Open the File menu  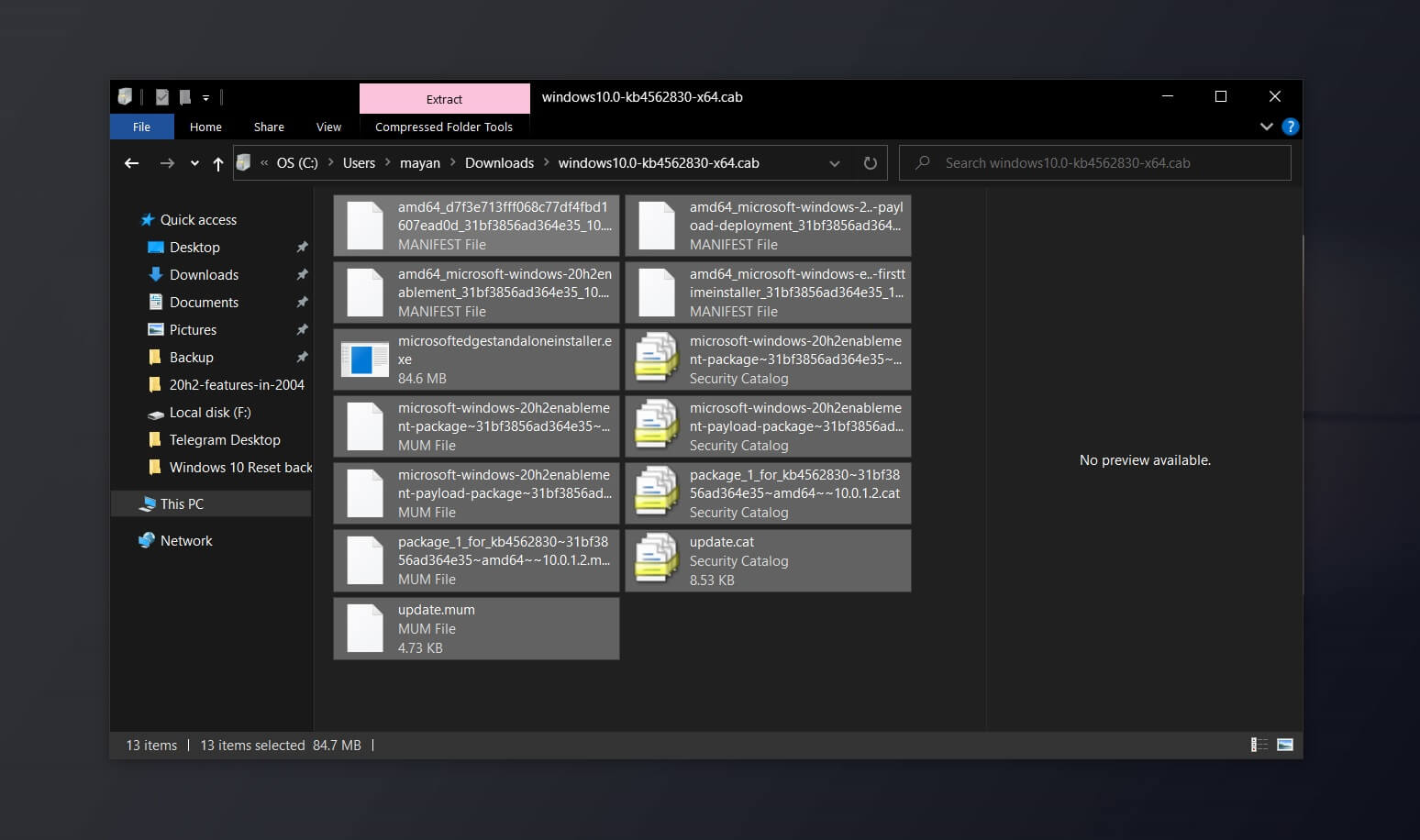[141, 127]
